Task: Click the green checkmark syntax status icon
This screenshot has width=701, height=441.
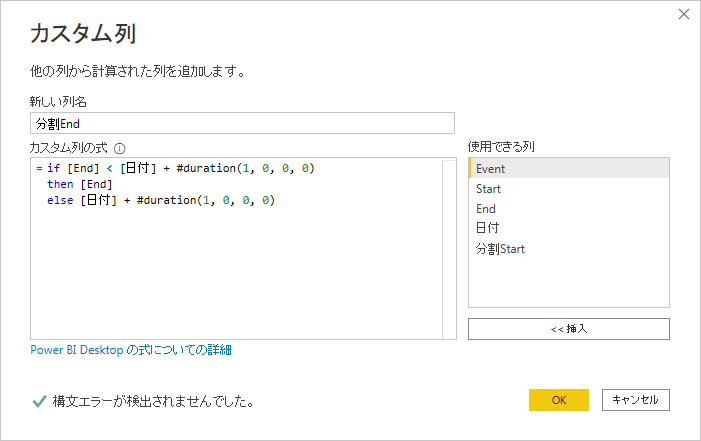Action: pos(39,401)
